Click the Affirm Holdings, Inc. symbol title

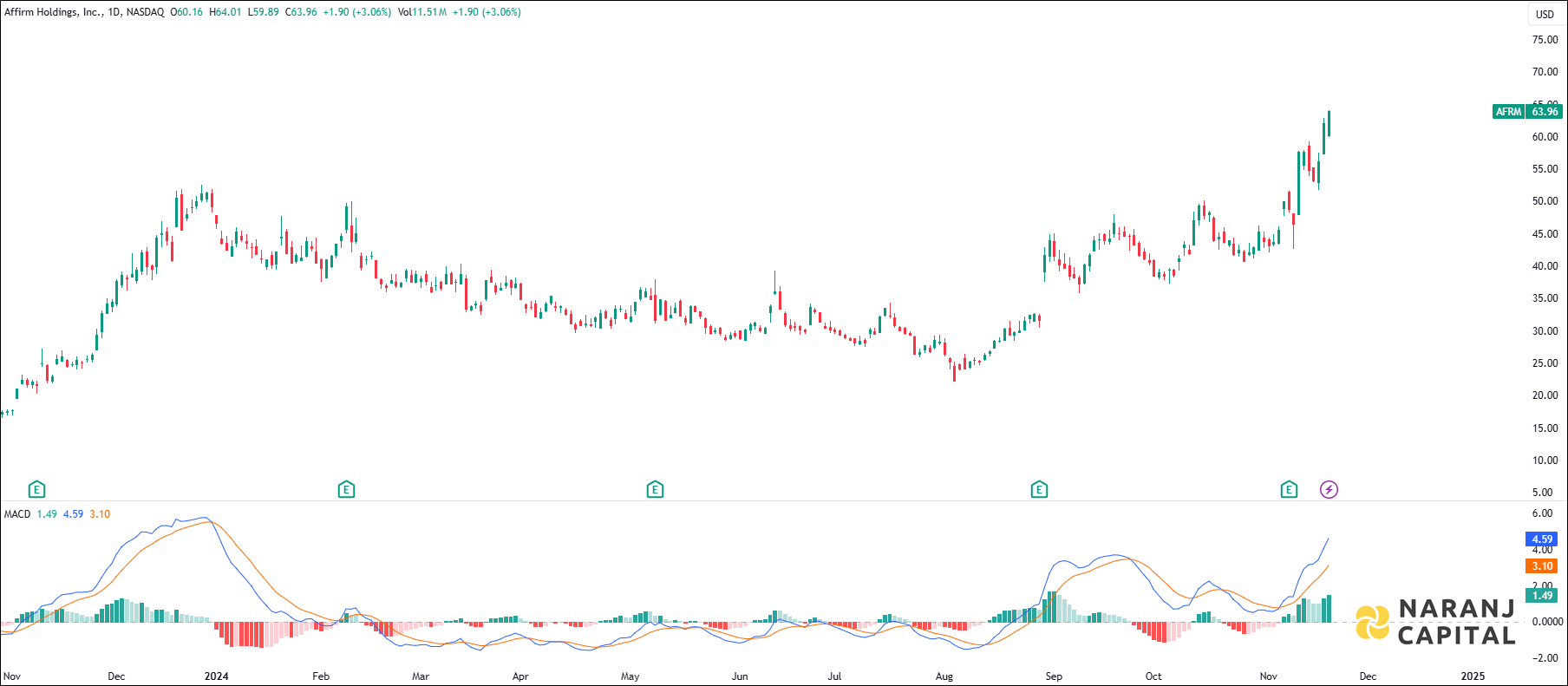point(54,12)
